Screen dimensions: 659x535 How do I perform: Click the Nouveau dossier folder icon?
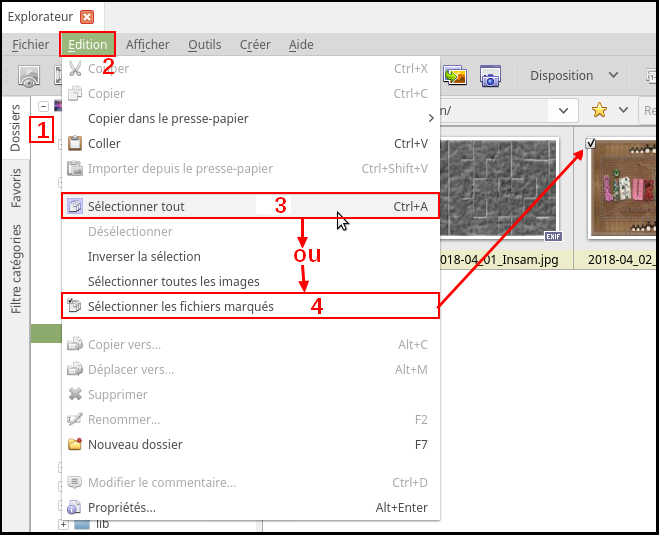[x=75, y=444]
